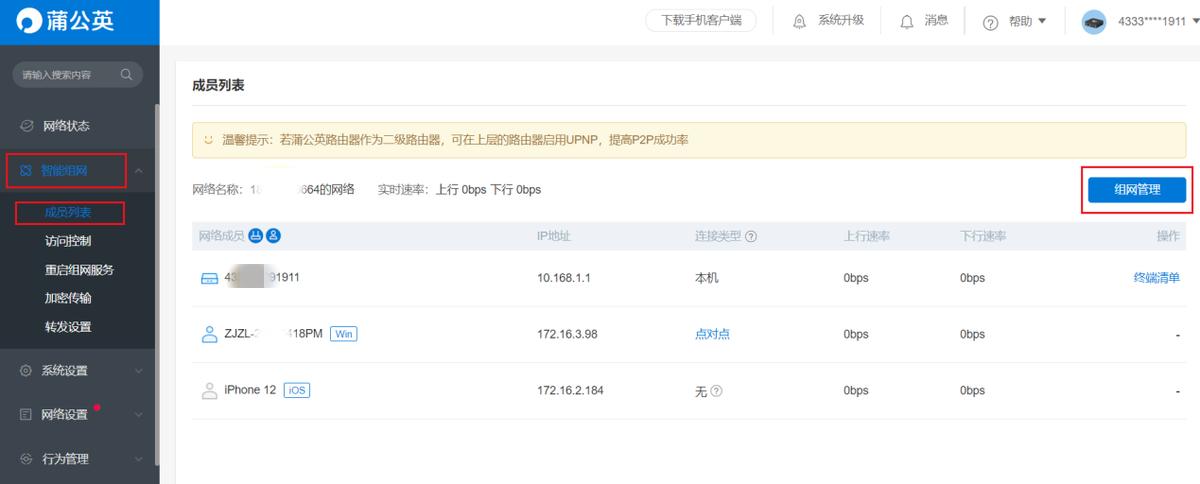The width and height of the screenshot is (1200, 484).
Task: Click the 成员列表 page heading
Action: click(218, 87)
